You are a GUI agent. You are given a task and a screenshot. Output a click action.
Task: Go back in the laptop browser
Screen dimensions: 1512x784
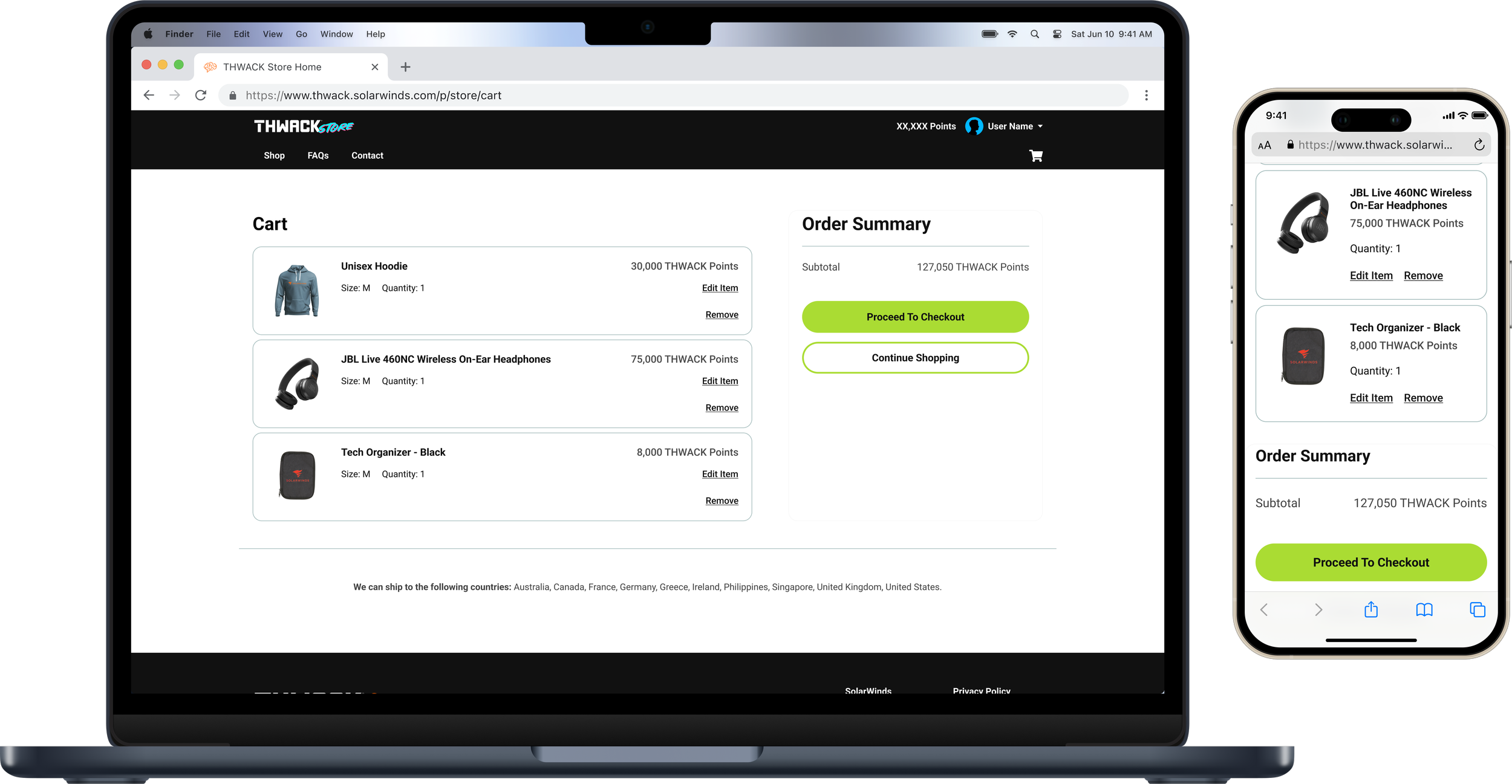click(149, 95)
